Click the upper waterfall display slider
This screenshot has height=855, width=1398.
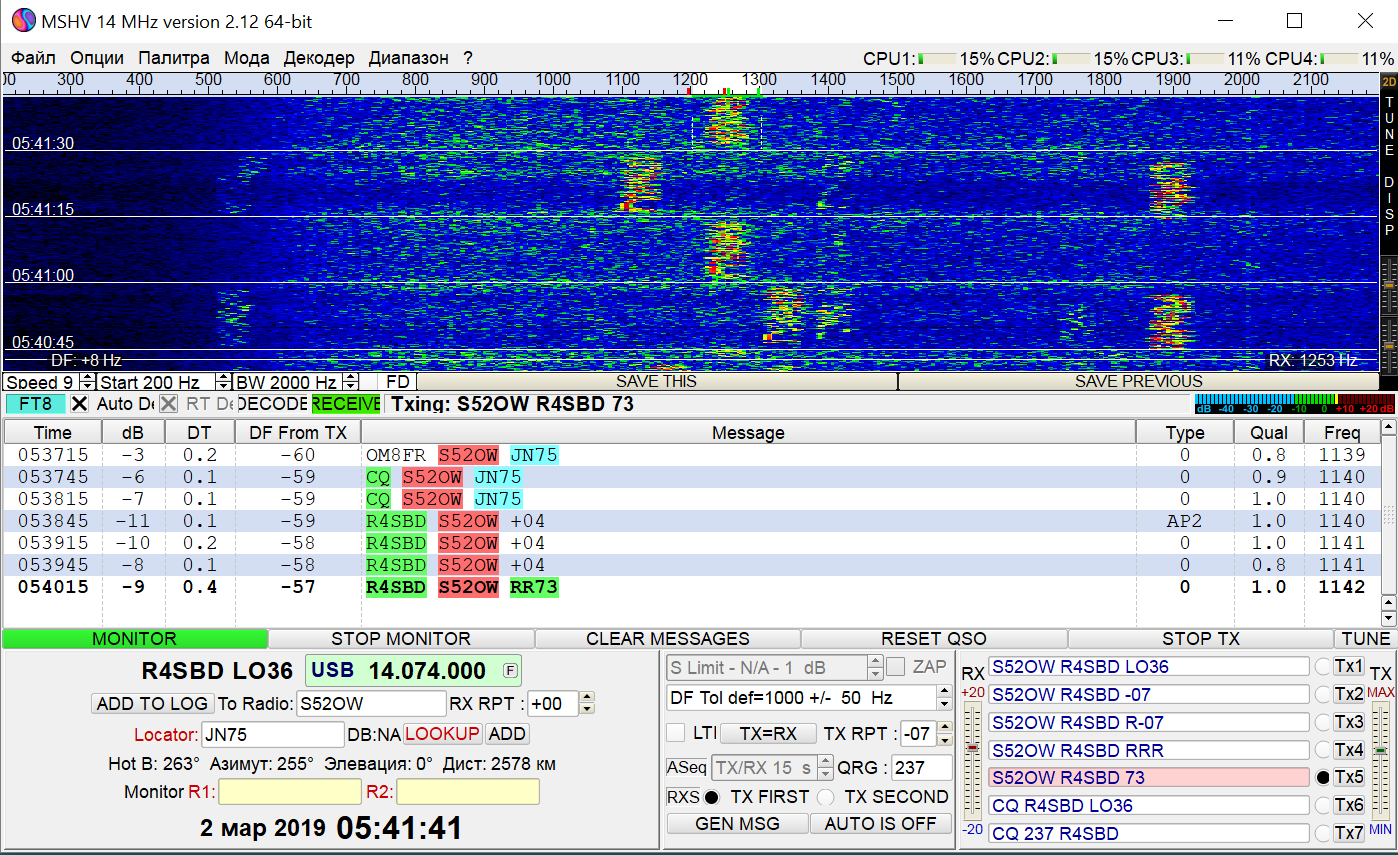(x=1388, y=284)
